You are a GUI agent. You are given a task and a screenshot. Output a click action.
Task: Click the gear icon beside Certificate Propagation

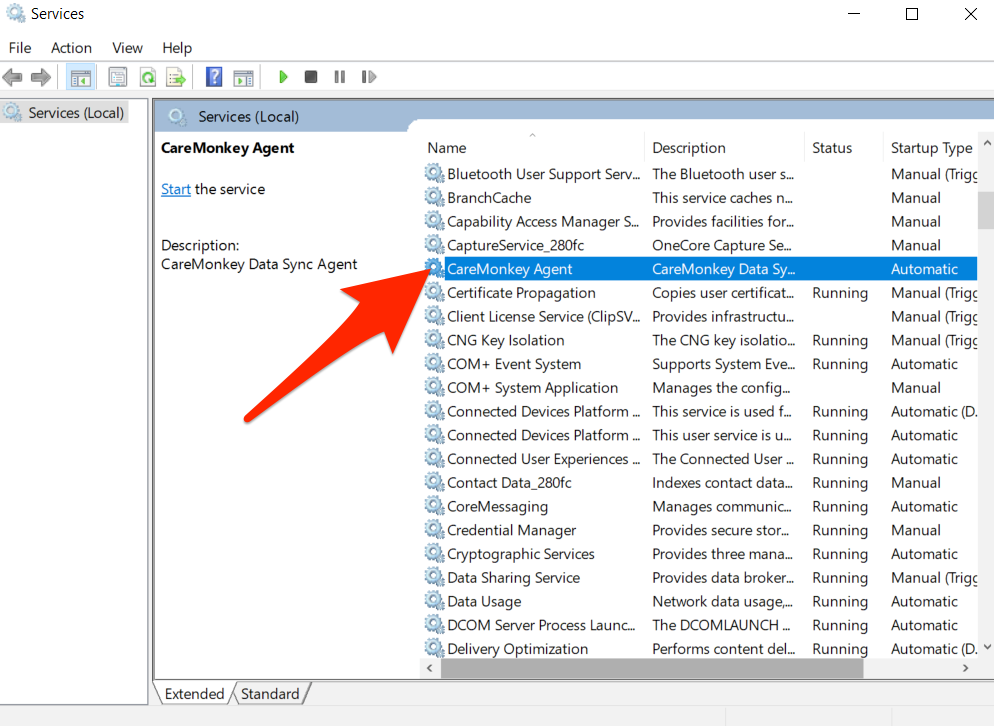click(434, 292)
